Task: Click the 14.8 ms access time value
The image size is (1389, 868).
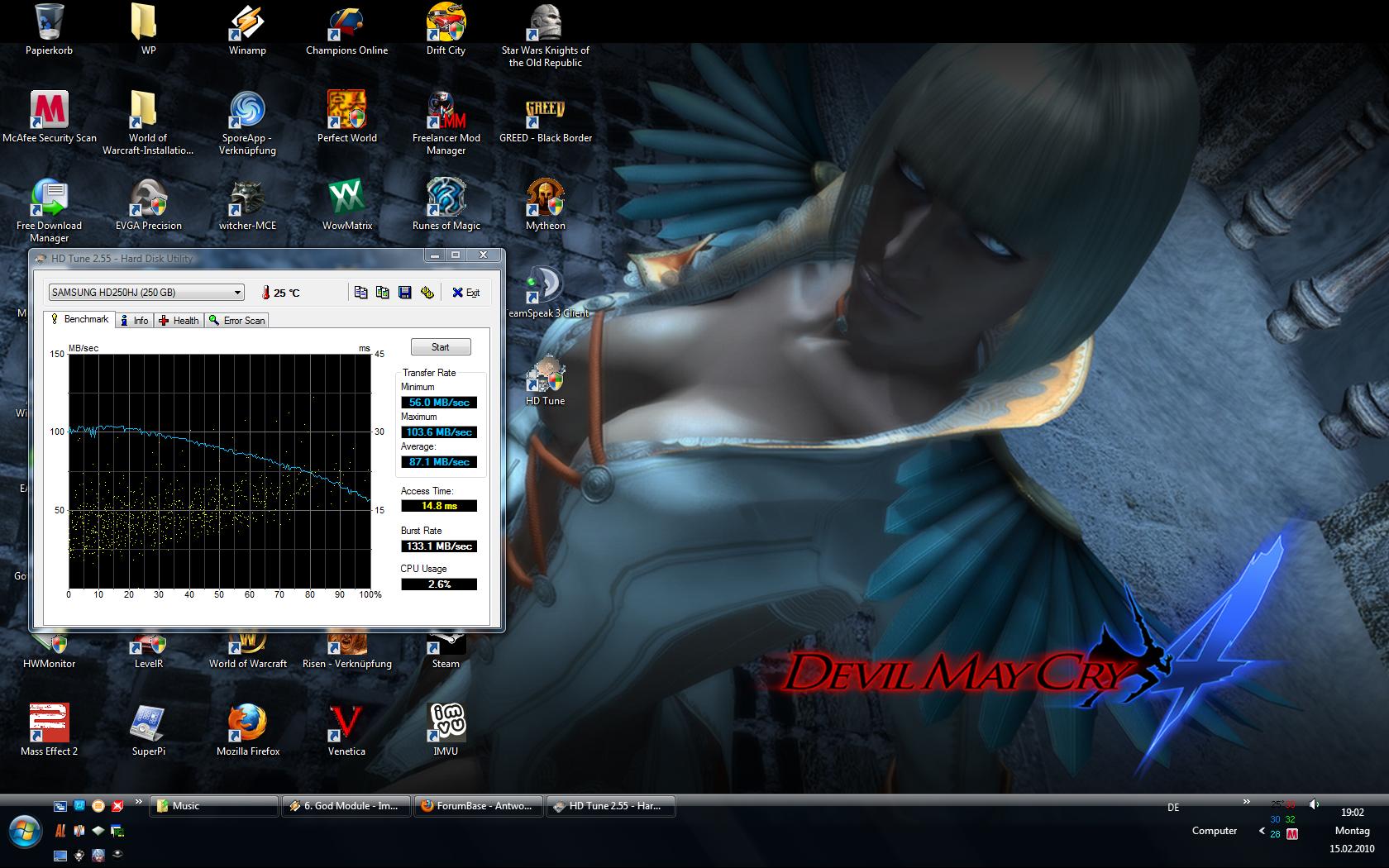Action: coord(439,506)
